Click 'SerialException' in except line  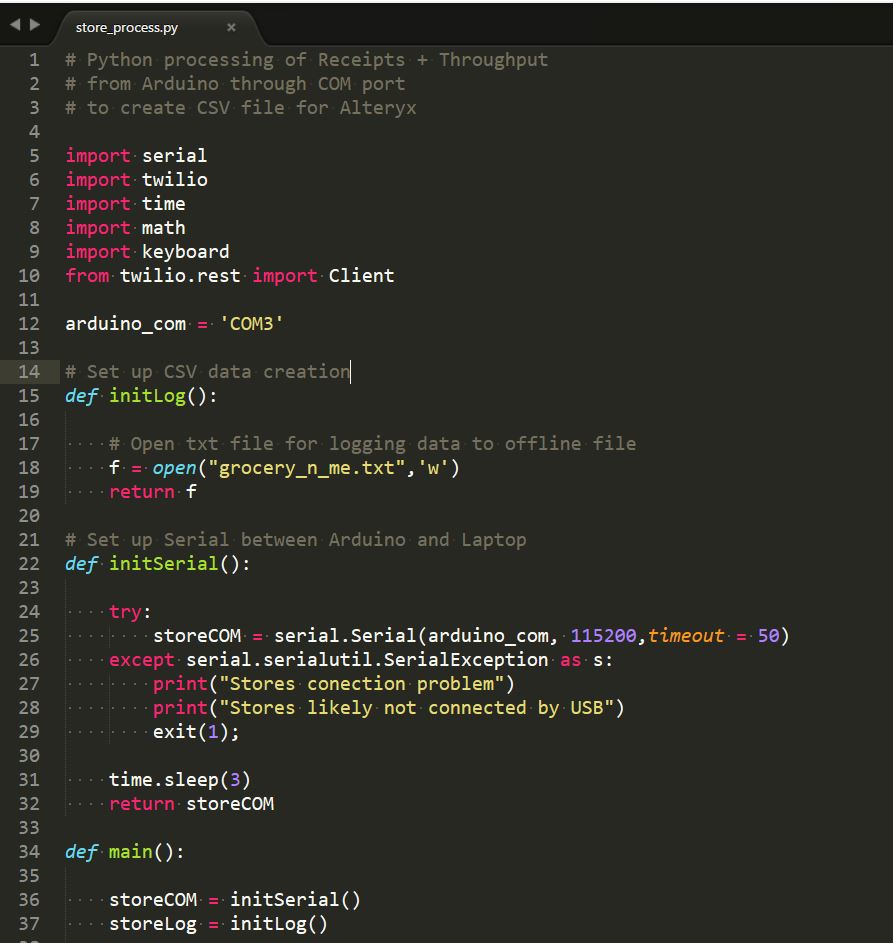(466, 660)
